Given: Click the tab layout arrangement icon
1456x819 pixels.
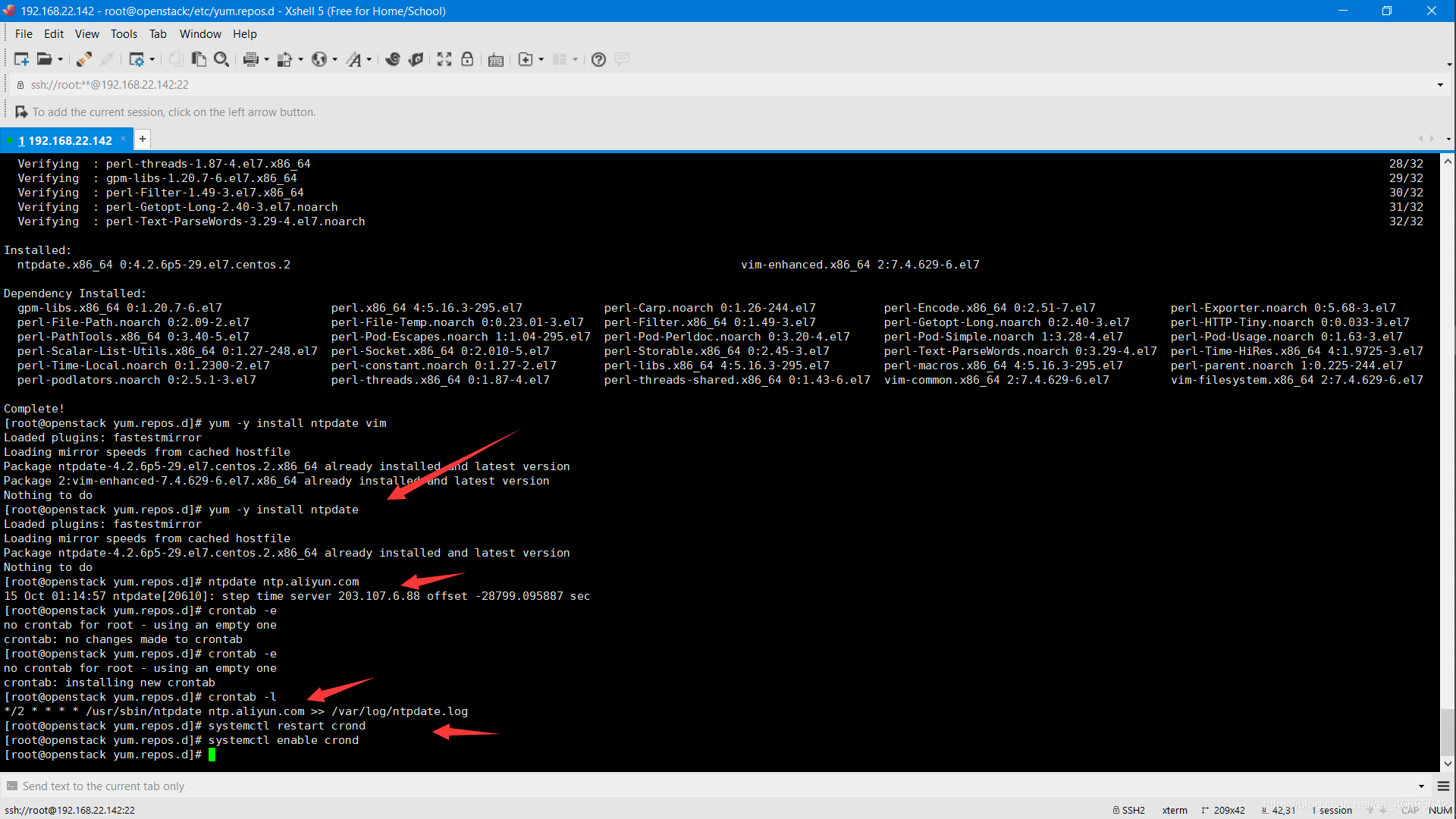Looking at the screenshot, I should pos(560,59).
